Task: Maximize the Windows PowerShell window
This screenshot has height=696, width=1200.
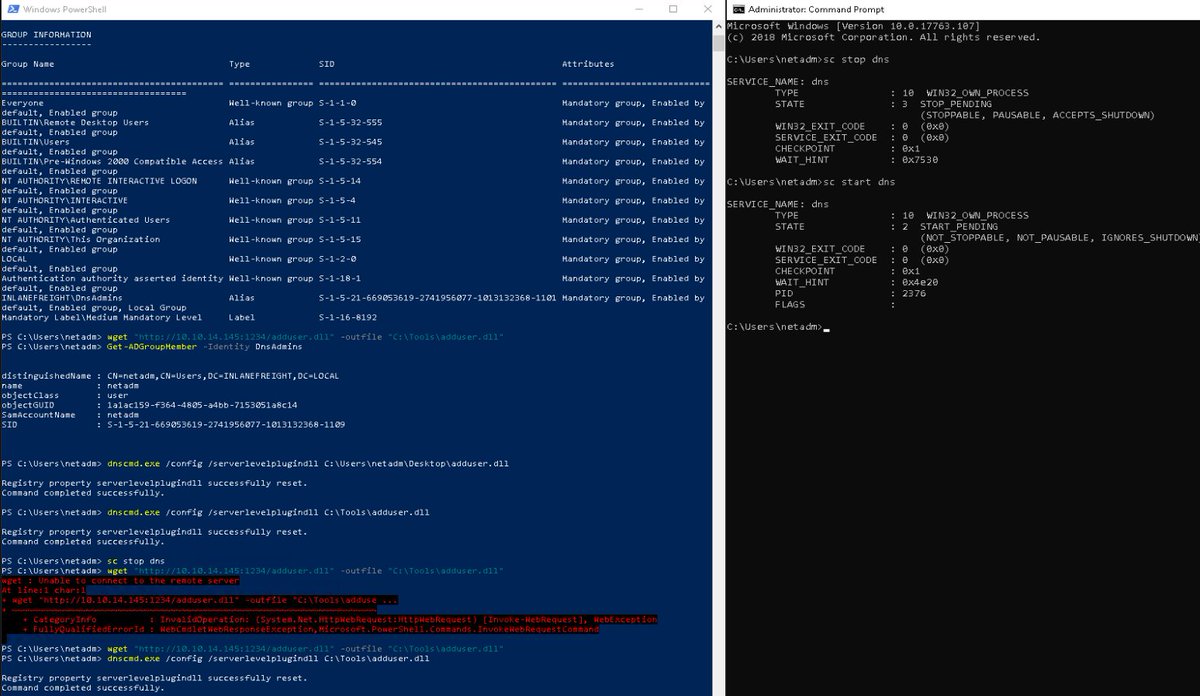Action: click(673, 9)
